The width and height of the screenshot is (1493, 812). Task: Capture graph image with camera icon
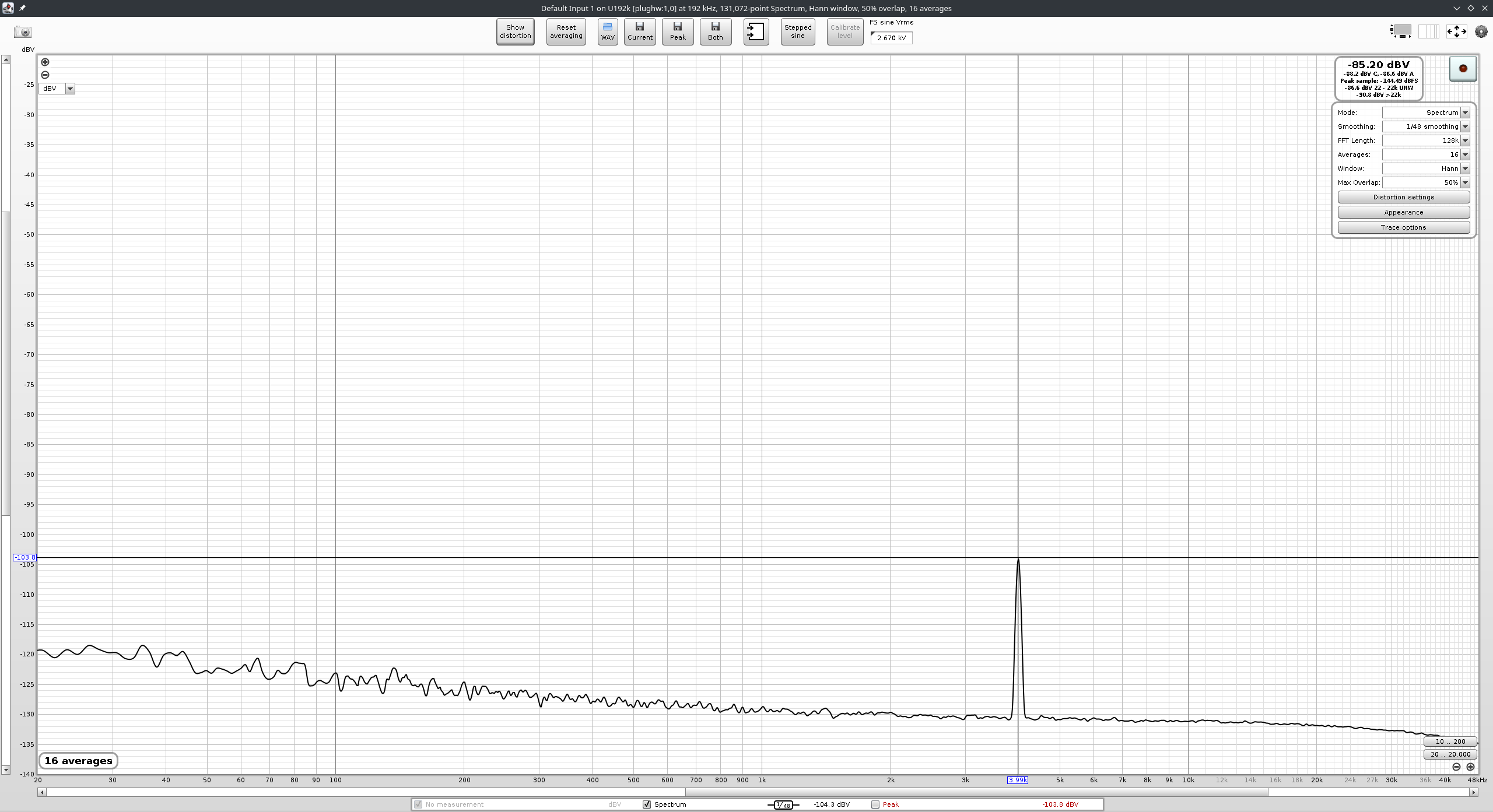[x=23, y=32]
